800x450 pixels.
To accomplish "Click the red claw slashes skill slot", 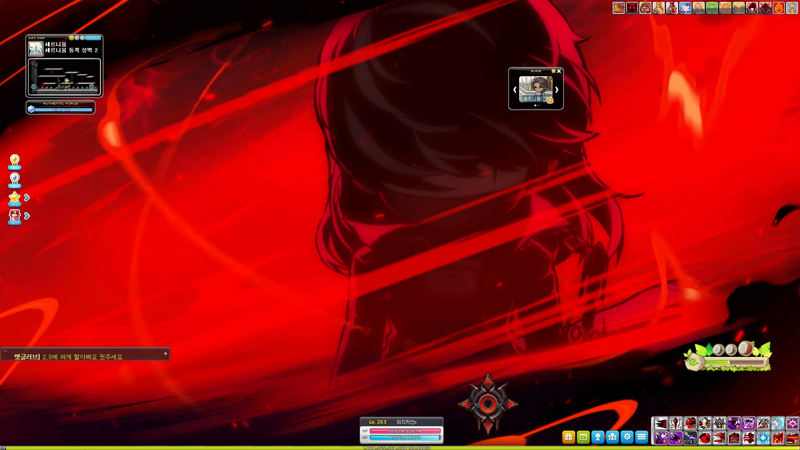I will 763,422.
